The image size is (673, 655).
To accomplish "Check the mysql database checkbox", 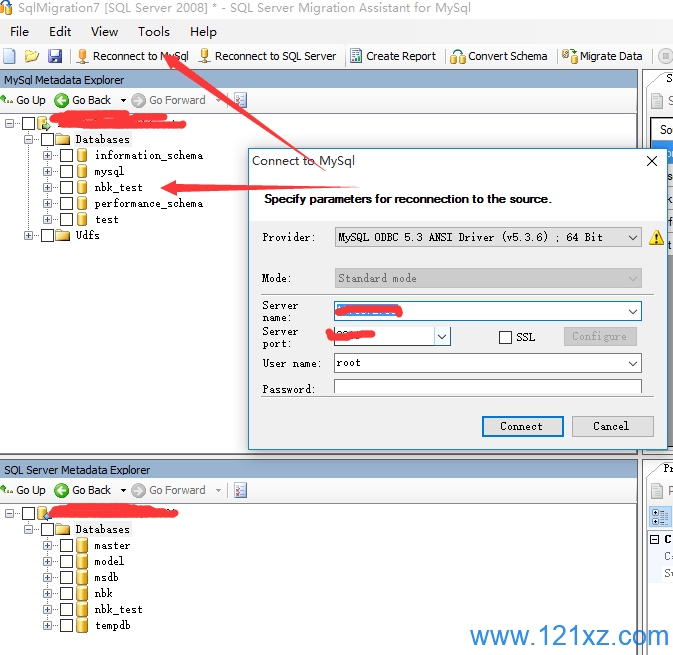I will pos(66,171).
